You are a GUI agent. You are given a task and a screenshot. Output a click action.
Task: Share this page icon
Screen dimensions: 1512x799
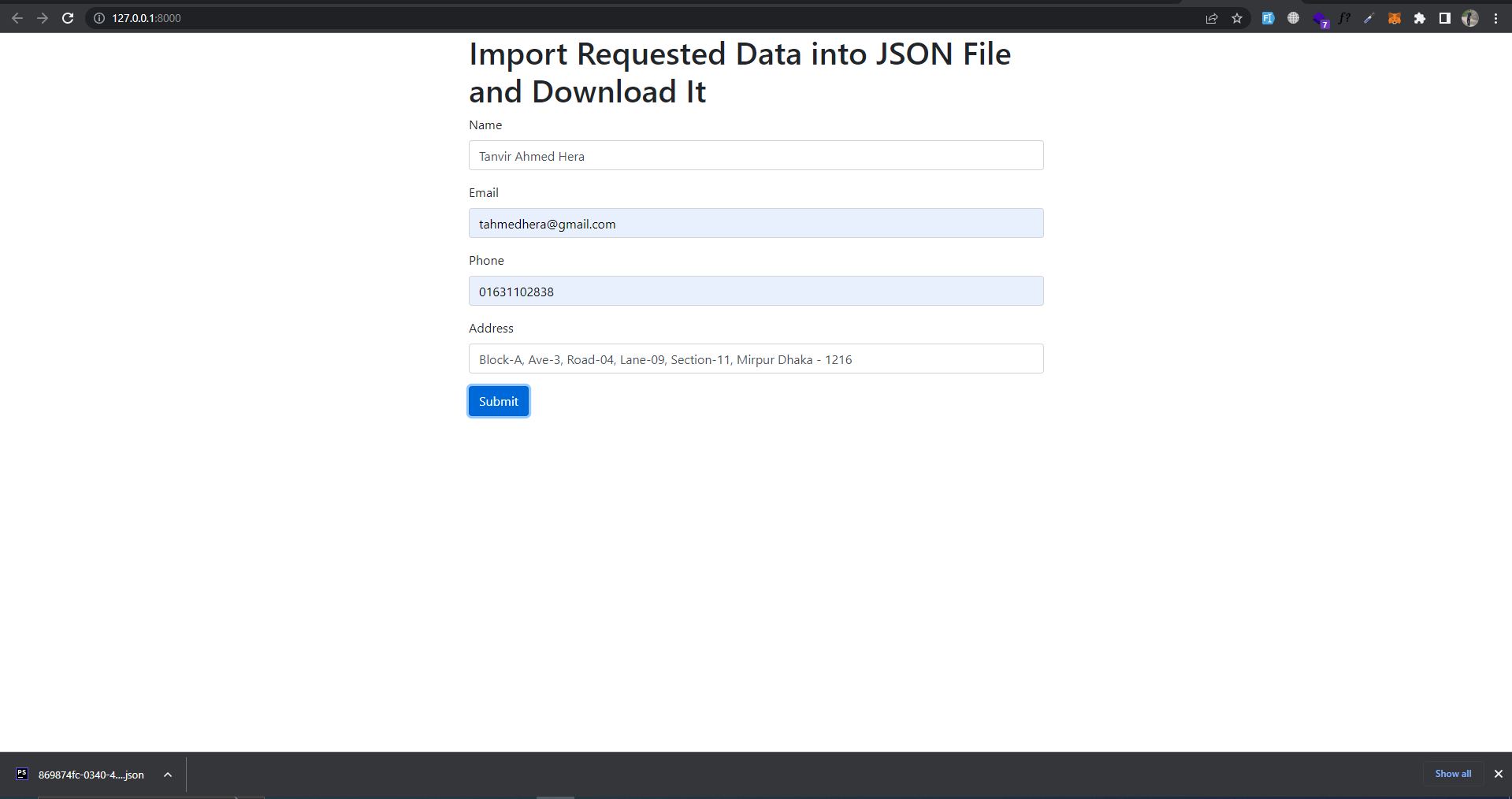(x=1212, y=18)
